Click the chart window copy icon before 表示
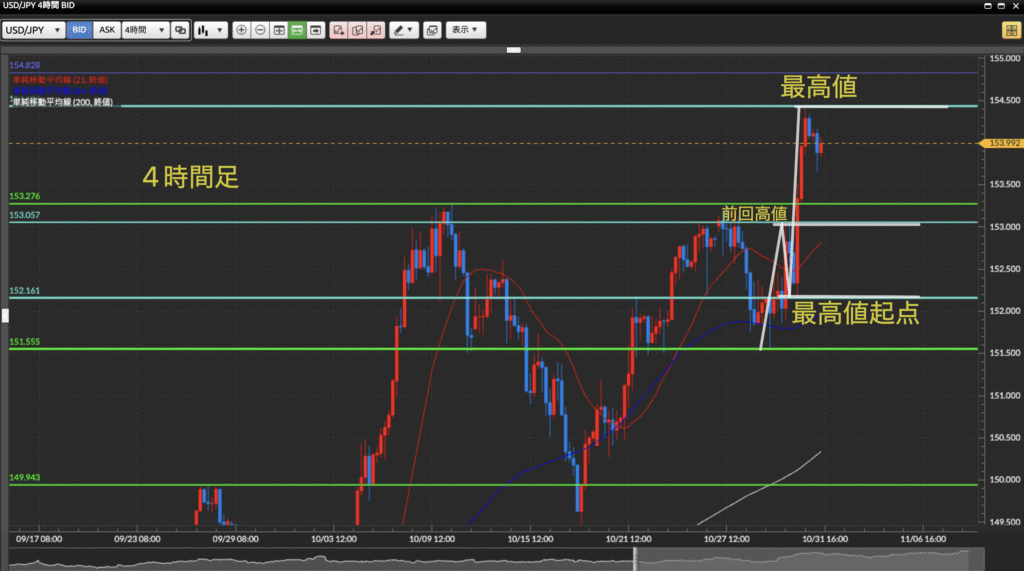Image resolution: width=1024 pixels, height=571 pixels. [431, 30]
